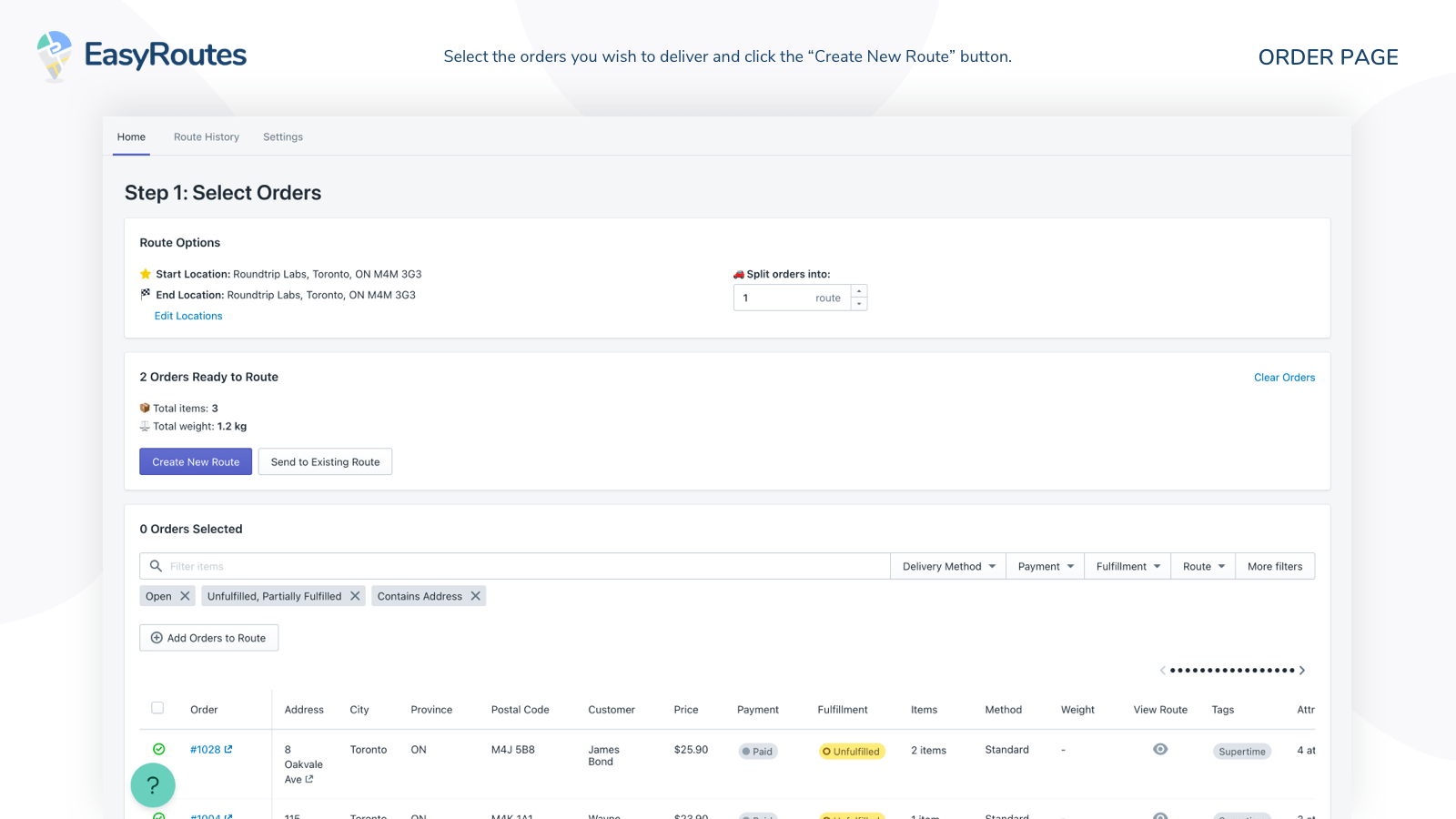1456x819 pixels.
Task: Open the Settings tab
Action: [283, 137]
